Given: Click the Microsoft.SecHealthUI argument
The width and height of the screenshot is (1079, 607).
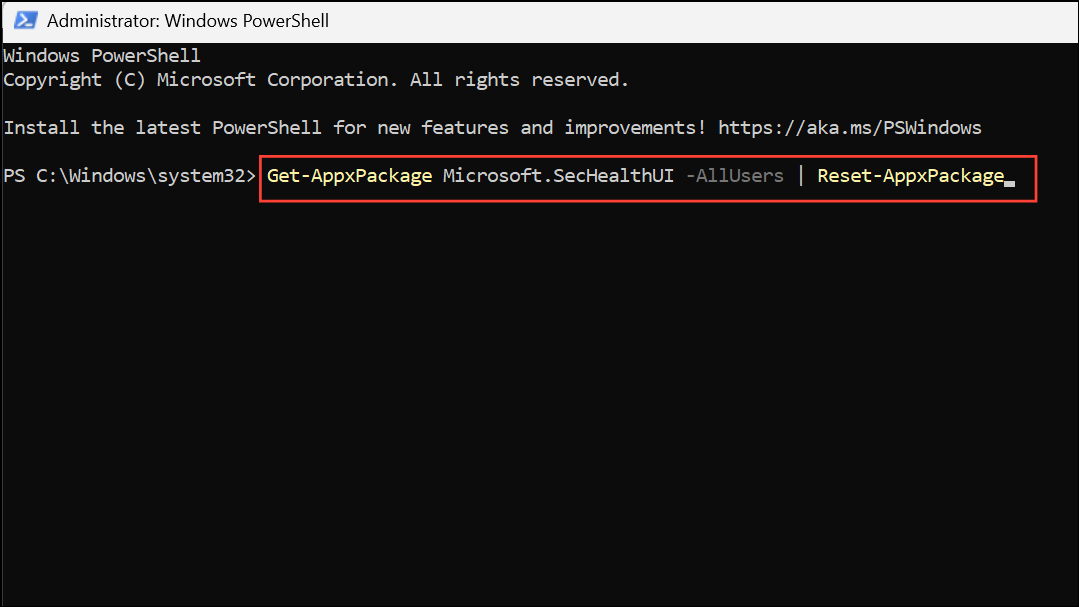Looking at the screenshot, I should pos(558,176).
